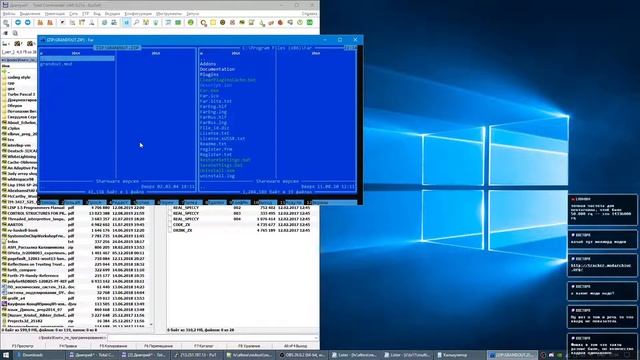The height and width of the screenshot is (360, 640).
Task: Focus the Total Commander command line field
Action: (212, 338)
